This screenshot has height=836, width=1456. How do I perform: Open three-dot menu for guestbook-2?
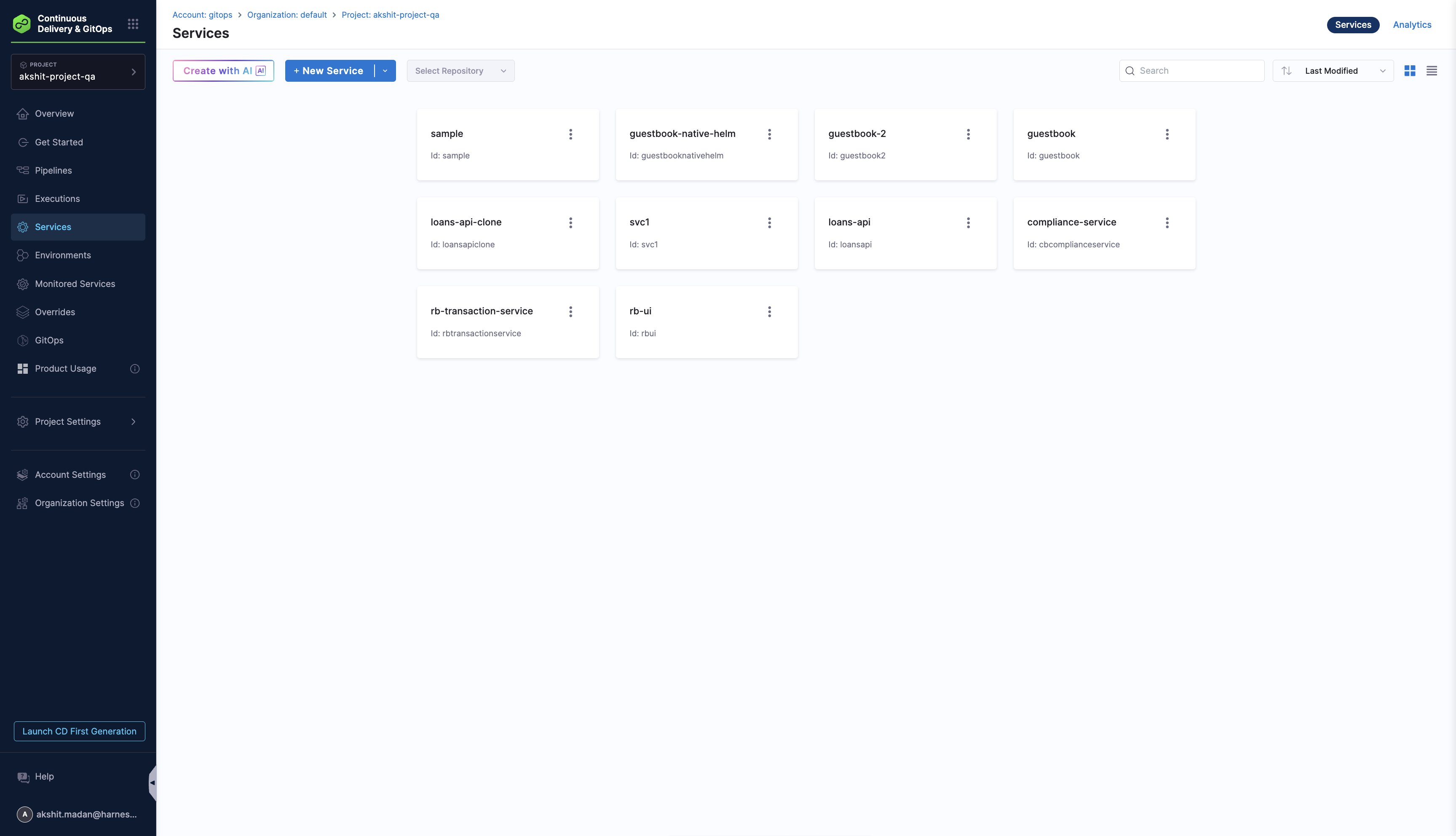(968, 134)
